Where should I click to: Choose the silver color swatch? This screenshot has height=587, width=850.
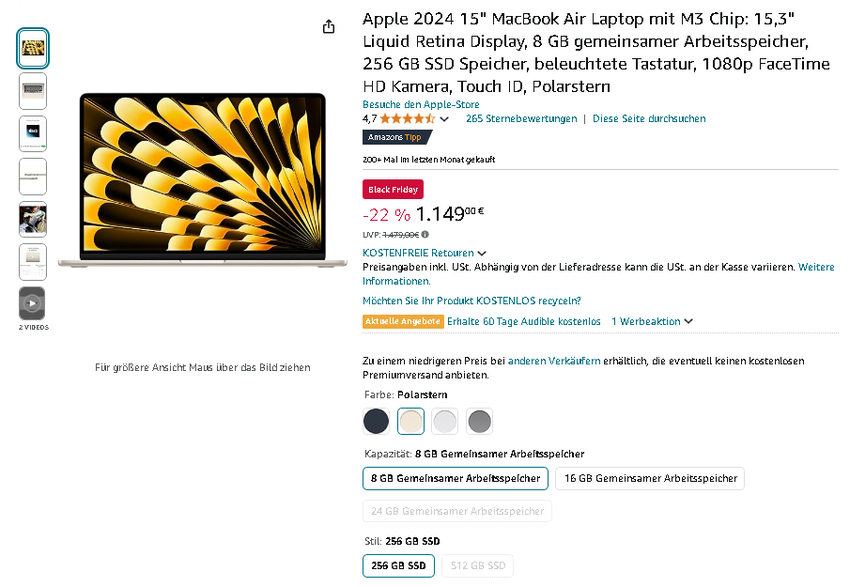point(445,421)
